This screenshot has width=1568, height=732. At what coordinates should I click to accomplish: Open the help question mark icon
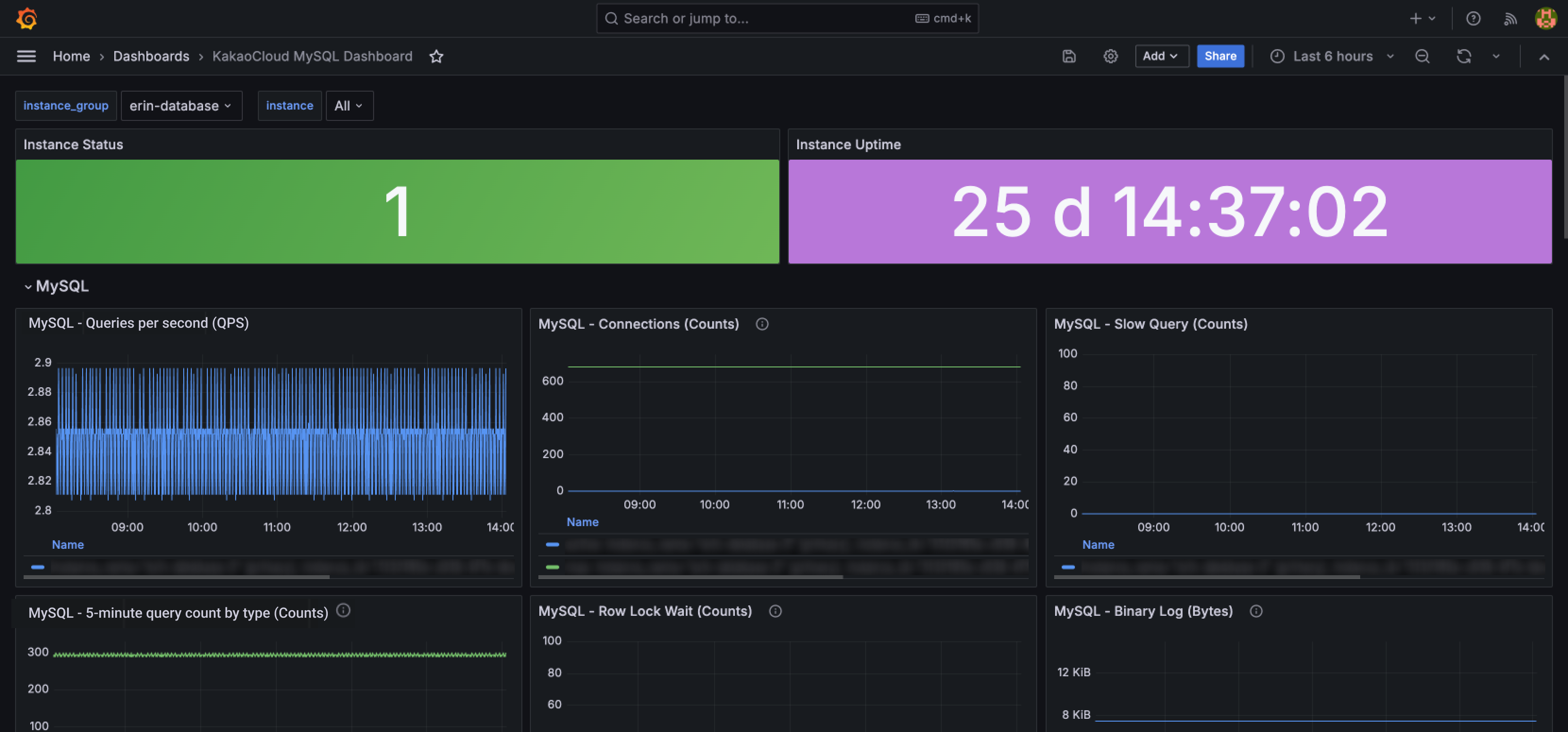pyautogui.click(x=1473, y=18)
